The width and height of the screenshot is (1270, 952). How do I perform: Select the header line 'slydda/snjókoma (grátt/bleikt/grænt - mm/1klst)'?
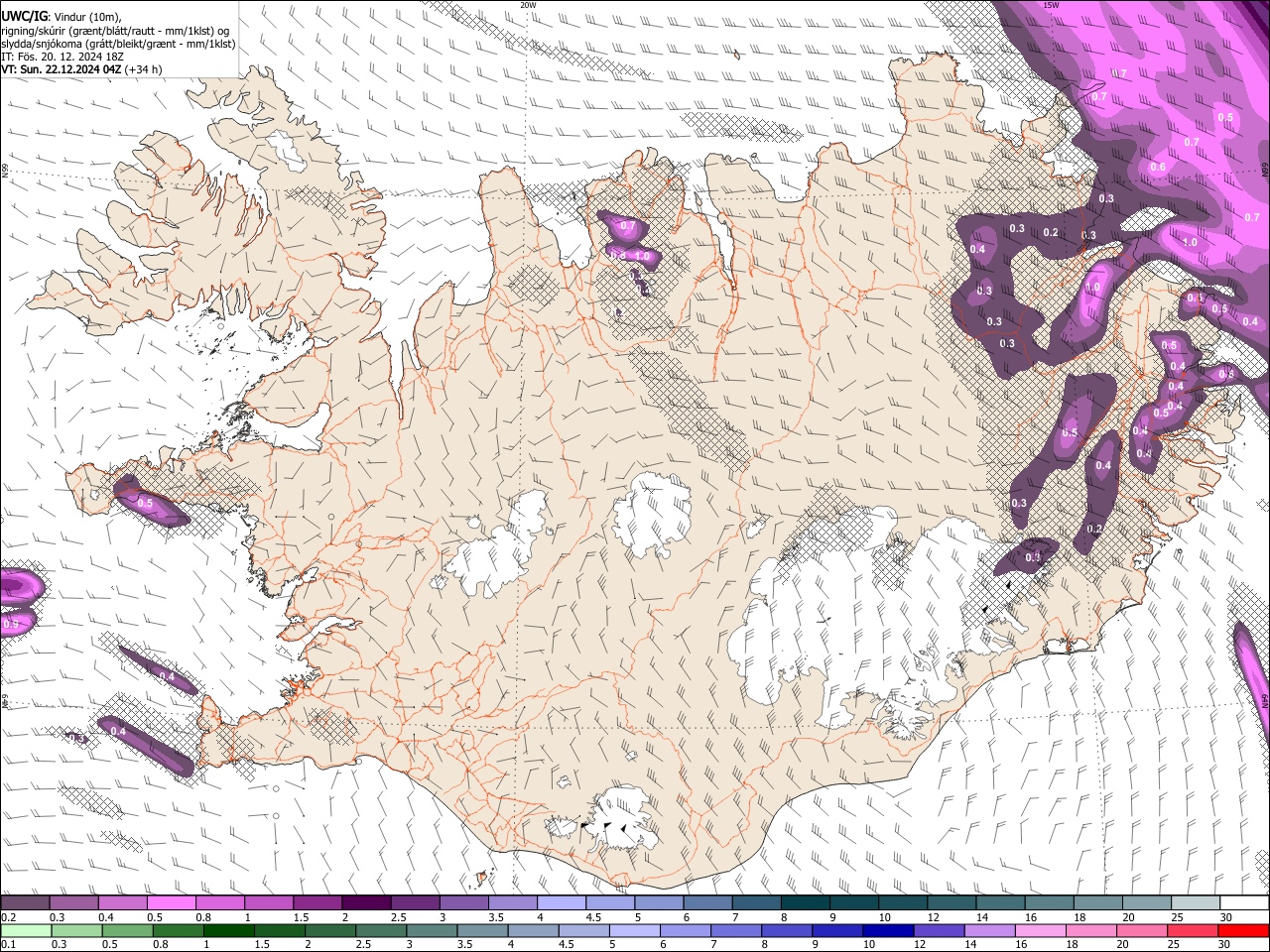coord(118,44)
